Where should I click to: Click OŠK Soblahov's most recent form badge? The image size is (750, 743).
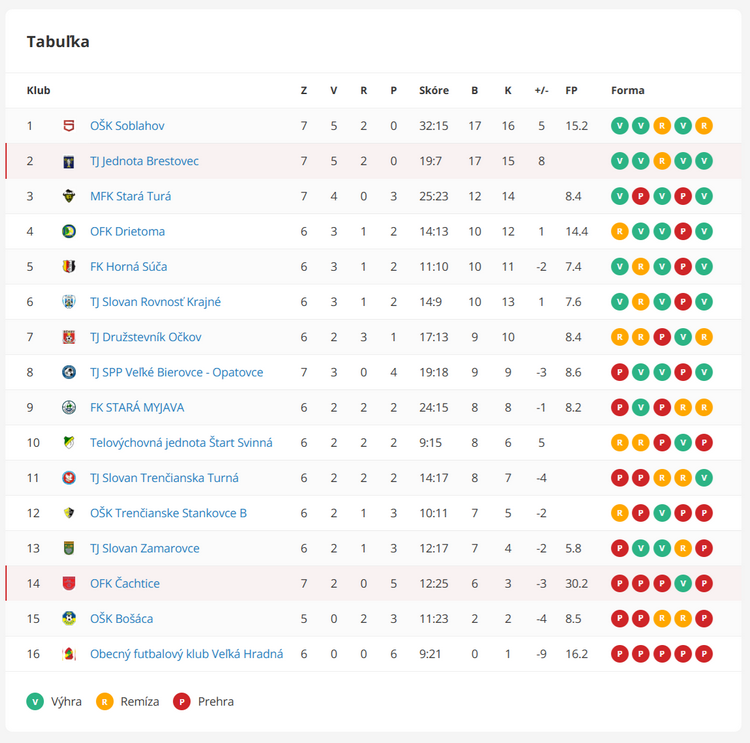704,126
